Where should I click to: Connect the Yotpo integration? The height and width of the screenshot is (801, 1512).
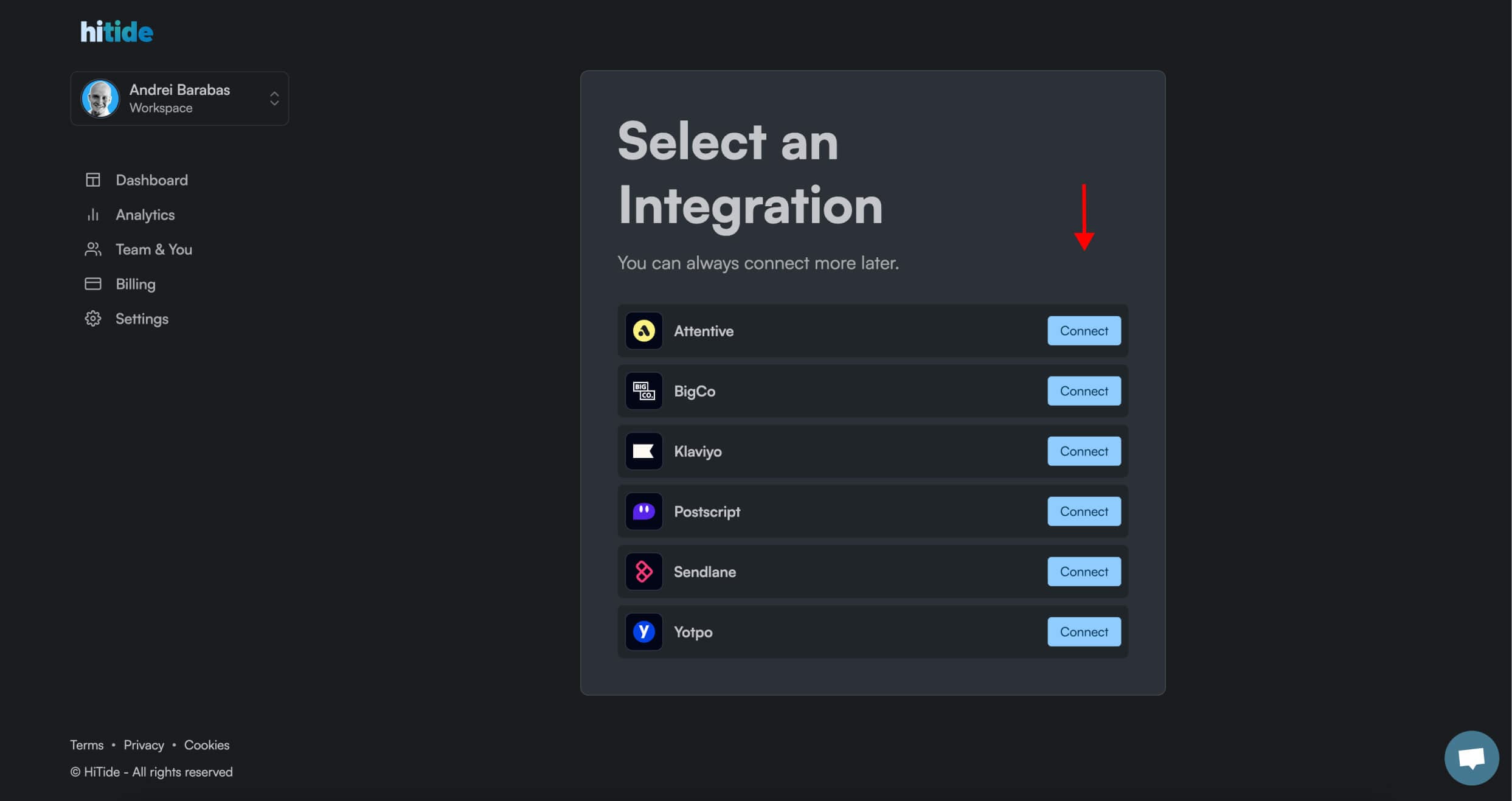pos(1083,632)
